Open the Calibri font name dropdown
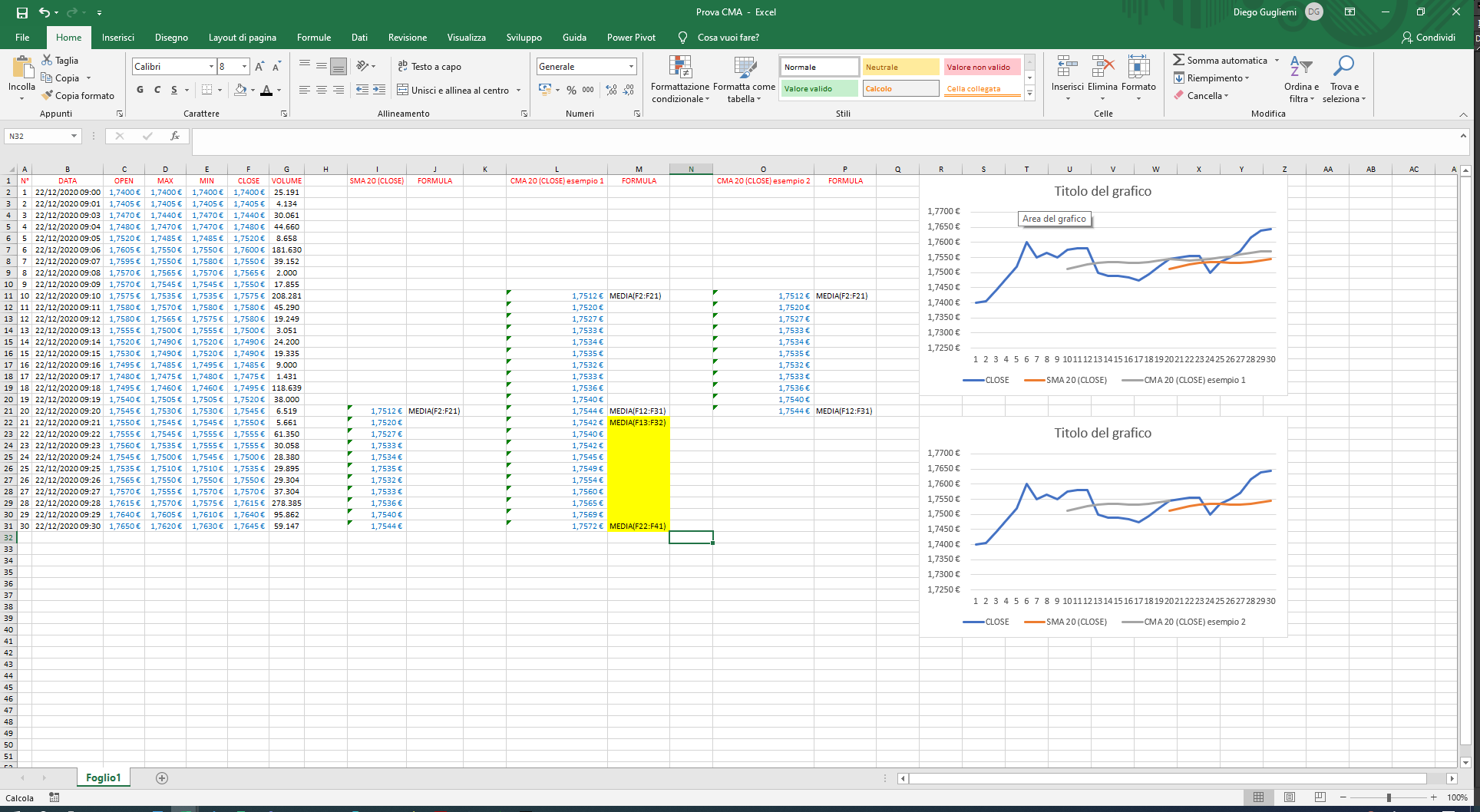1480x812 pixels. [x=211, y=67]
